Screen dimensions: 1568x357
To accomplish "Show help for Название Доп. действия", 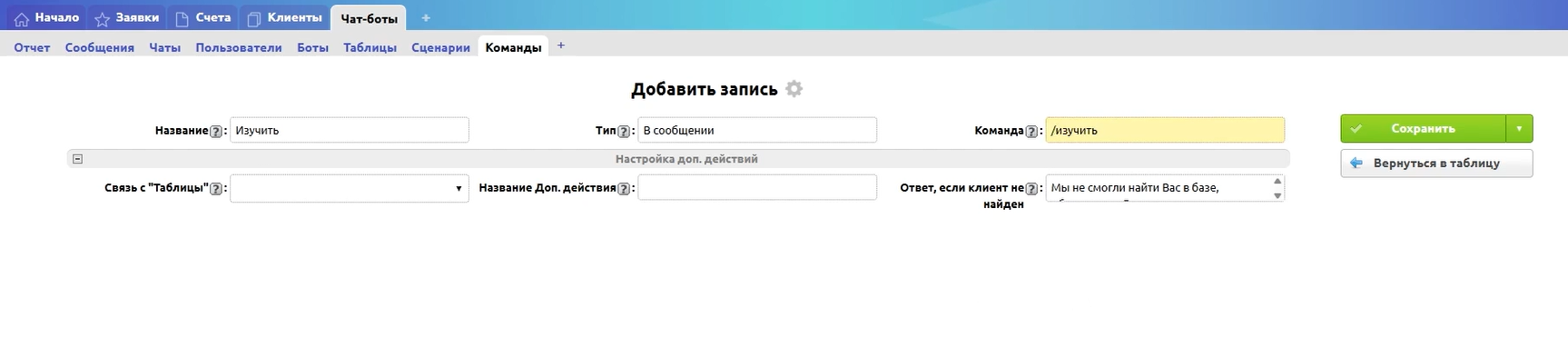I will pyautogui.click(x=624, y=189).
